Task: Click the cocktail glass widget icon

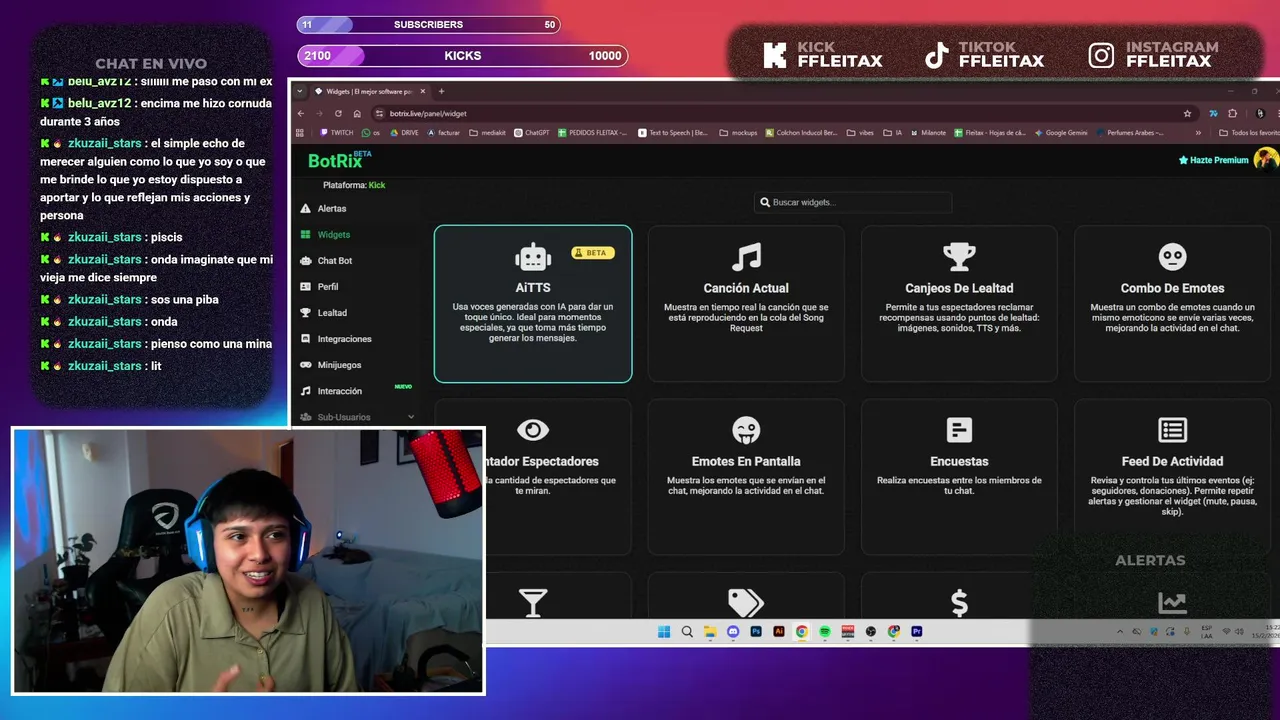Action: 533,602
